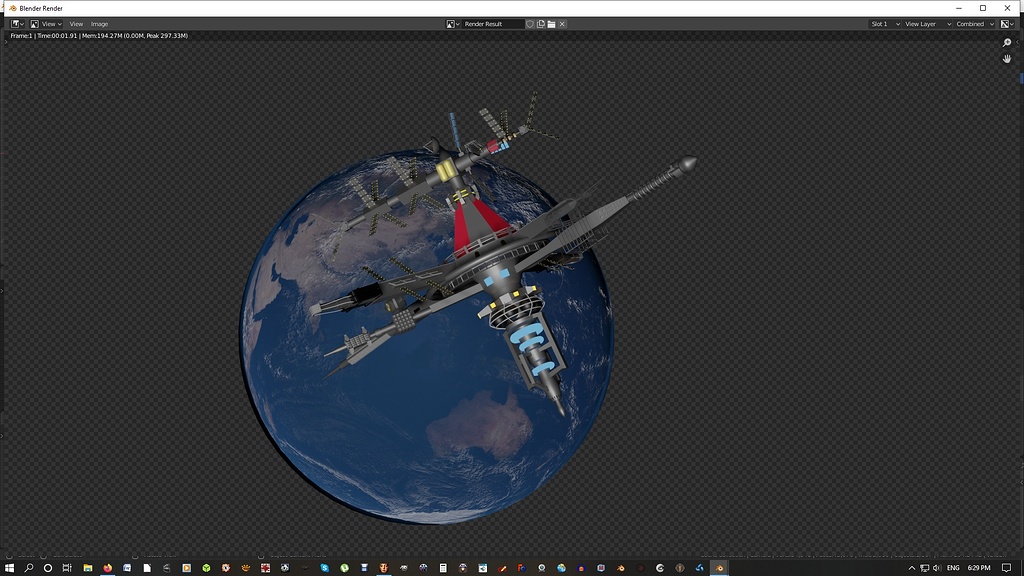
Task: Click the pan hand gizmo
Action: pos(1007,59)
